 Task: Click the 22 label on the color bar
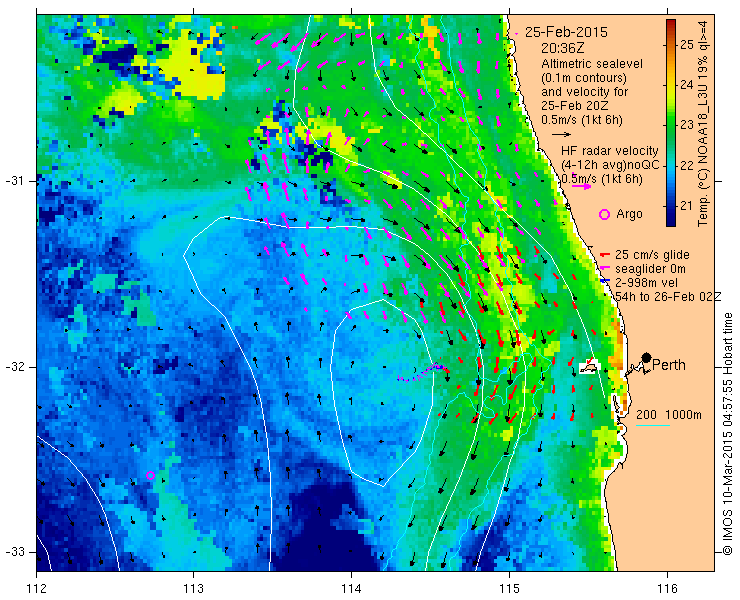point(687,166)
